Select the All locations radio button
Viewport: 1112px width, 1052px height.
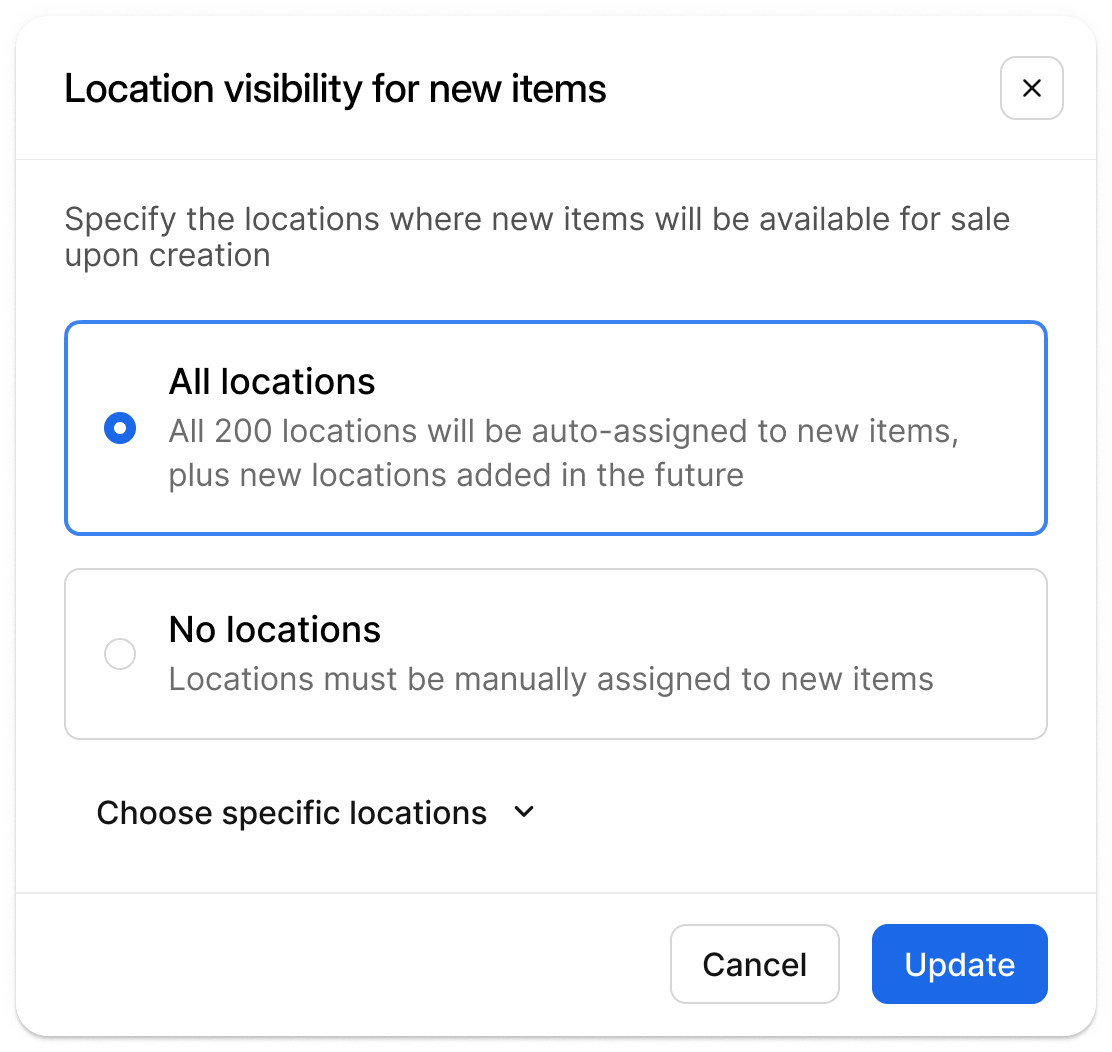point(120,429)
